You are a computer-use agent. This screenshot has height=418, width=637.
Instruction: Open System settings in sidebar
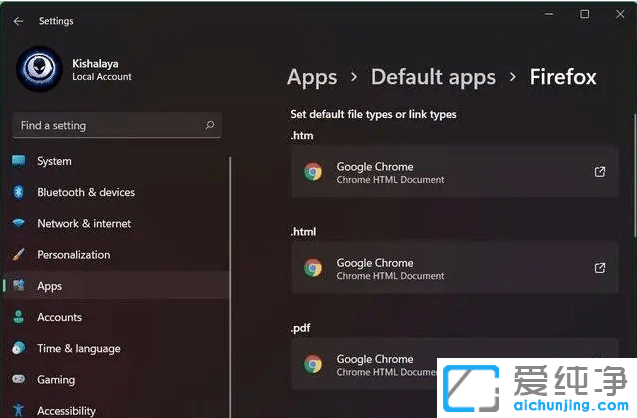(117, 161)
